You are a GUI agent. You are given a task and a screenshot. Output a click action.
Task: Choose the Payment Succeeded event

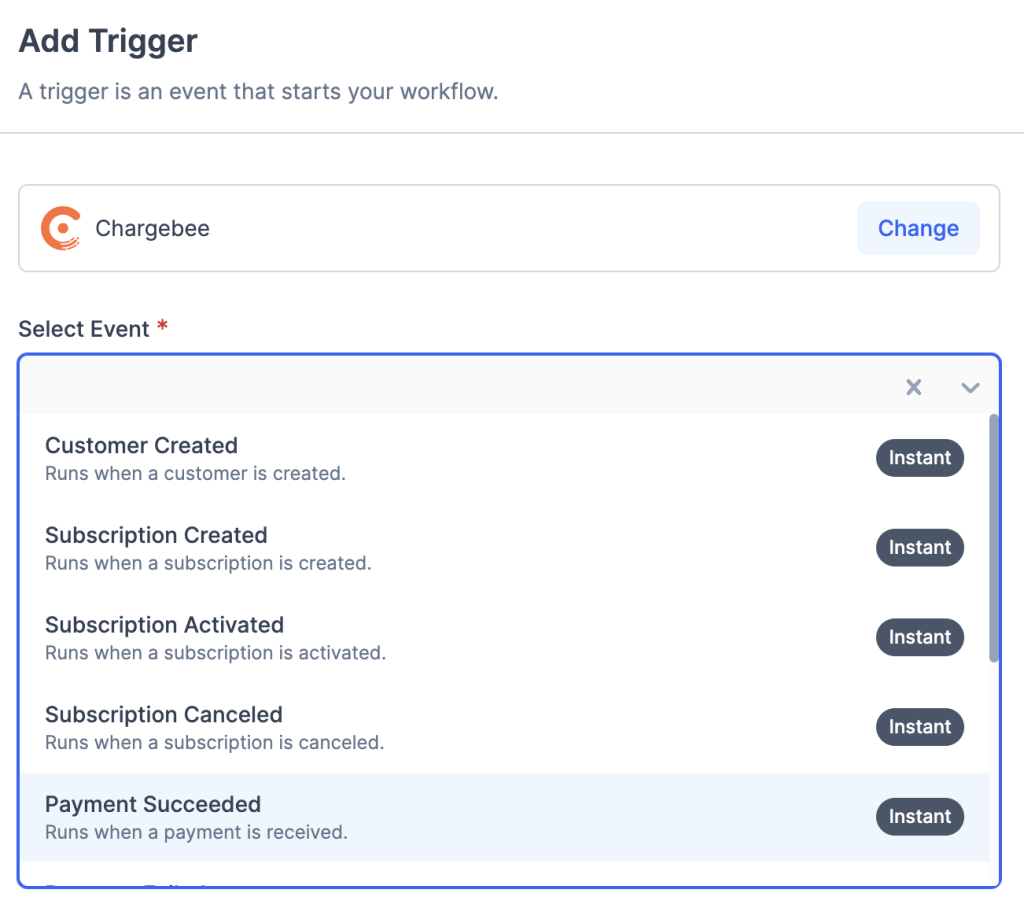(153, 805)
